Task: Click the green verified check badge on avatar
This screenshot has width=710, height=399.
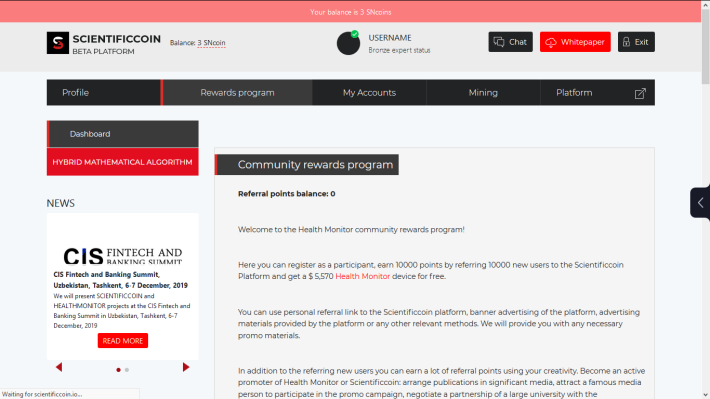Action: click(x=355, y=34)
